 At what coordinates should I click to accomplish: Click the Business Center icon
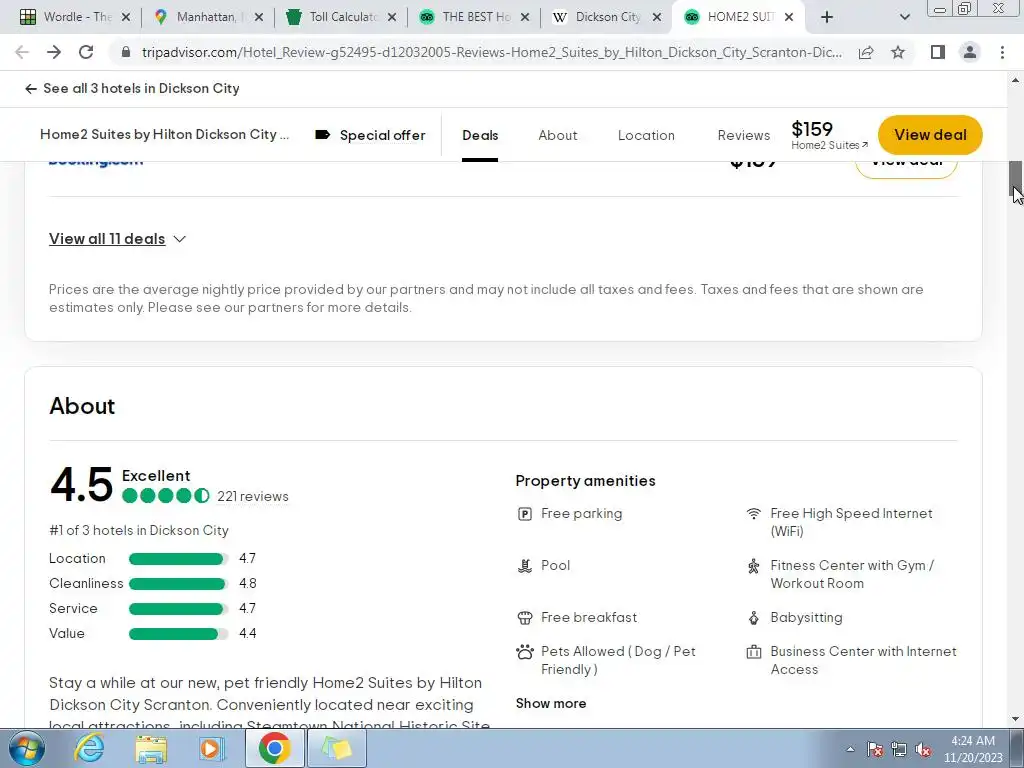pyautogui.click(x=754, y=652)
